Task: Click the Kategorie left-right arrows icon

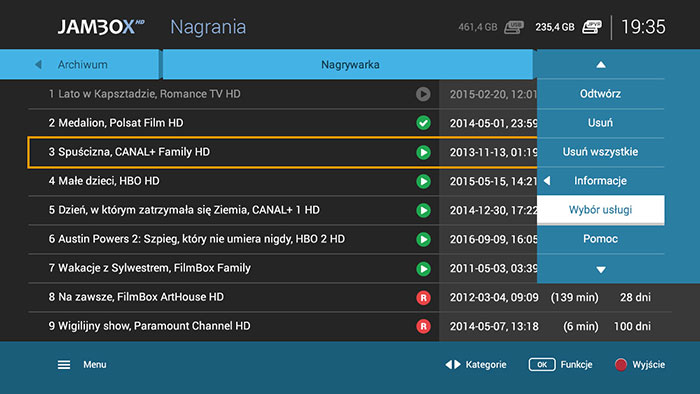Action: tap(453, 365)
